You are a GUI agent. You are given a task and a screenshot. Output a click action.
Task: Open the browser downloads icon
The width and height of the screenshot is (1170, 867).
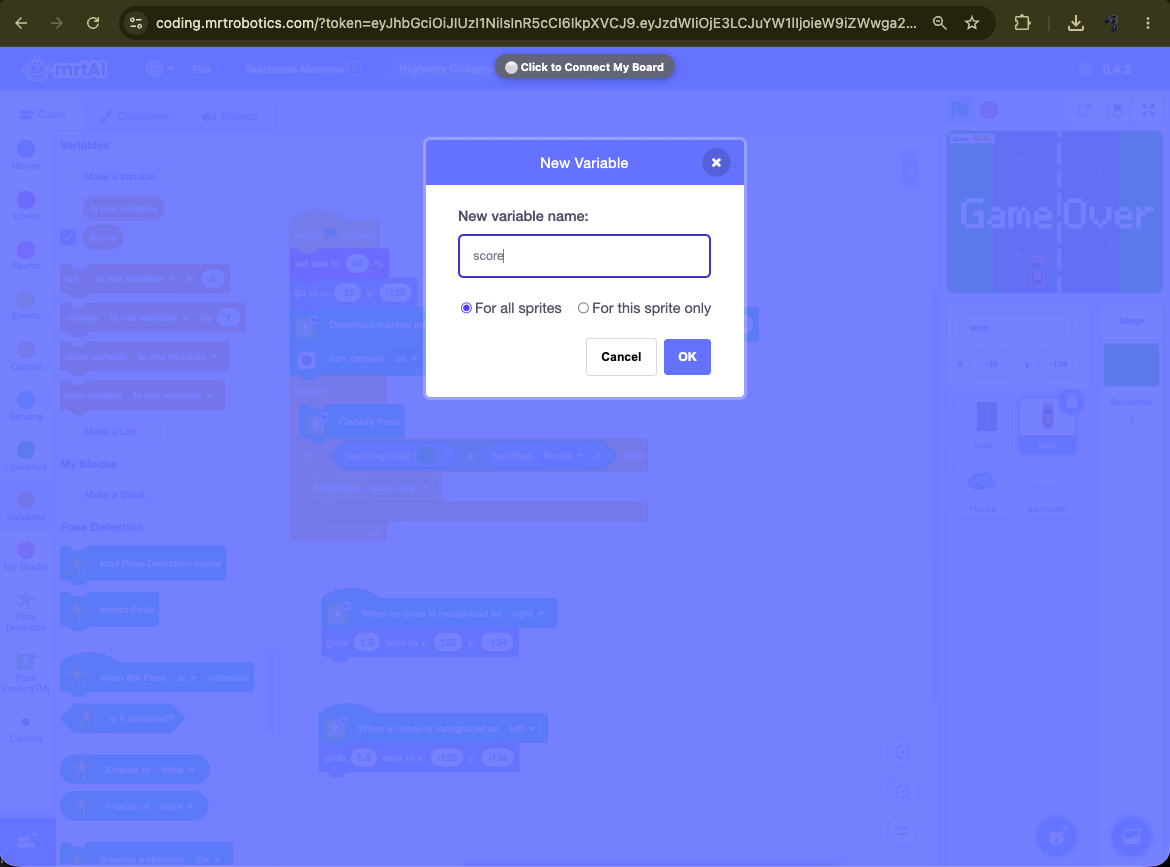click(x=1075, y=23)
